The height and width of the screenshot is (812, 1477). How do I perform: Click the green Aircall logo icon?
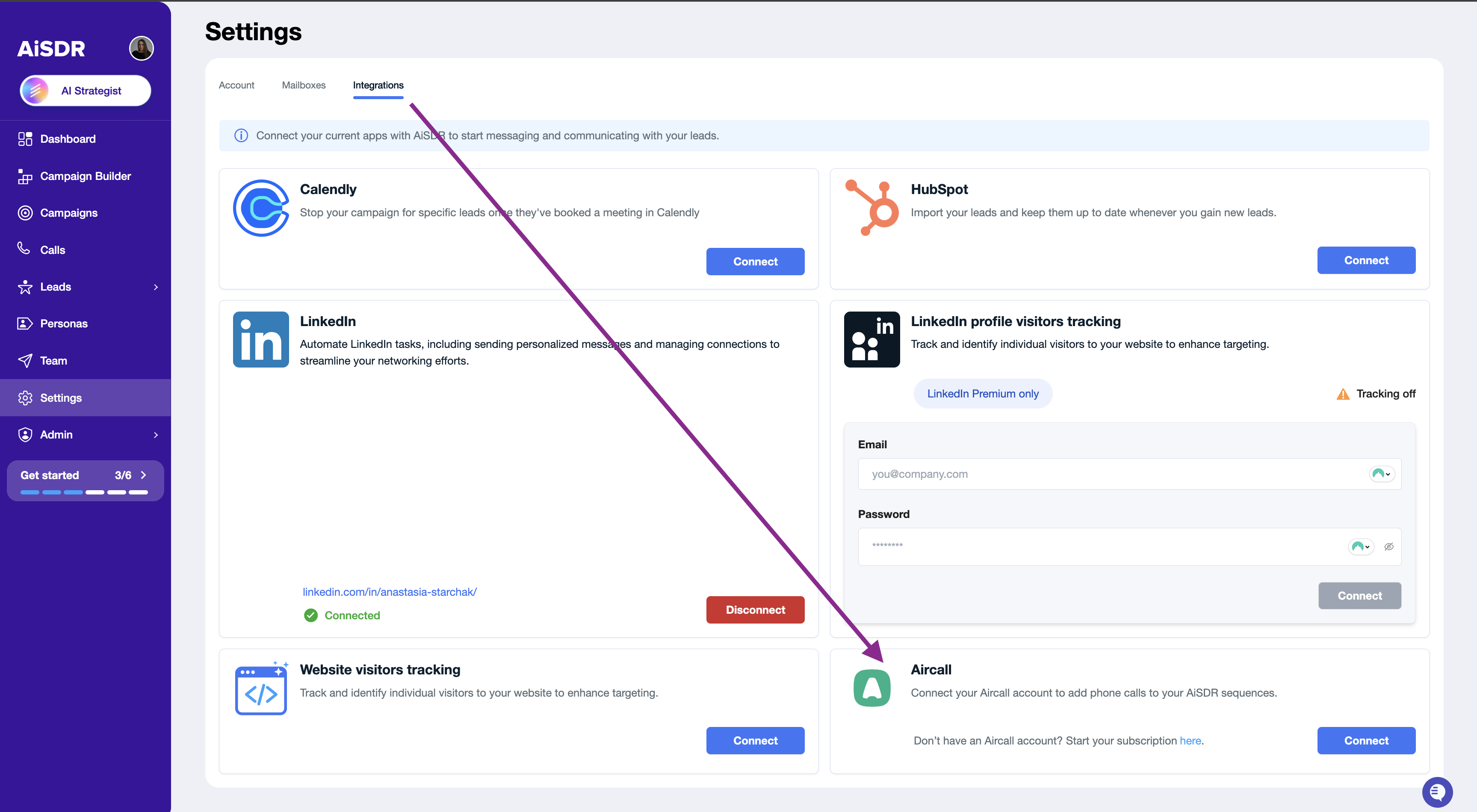pos(871,688)
